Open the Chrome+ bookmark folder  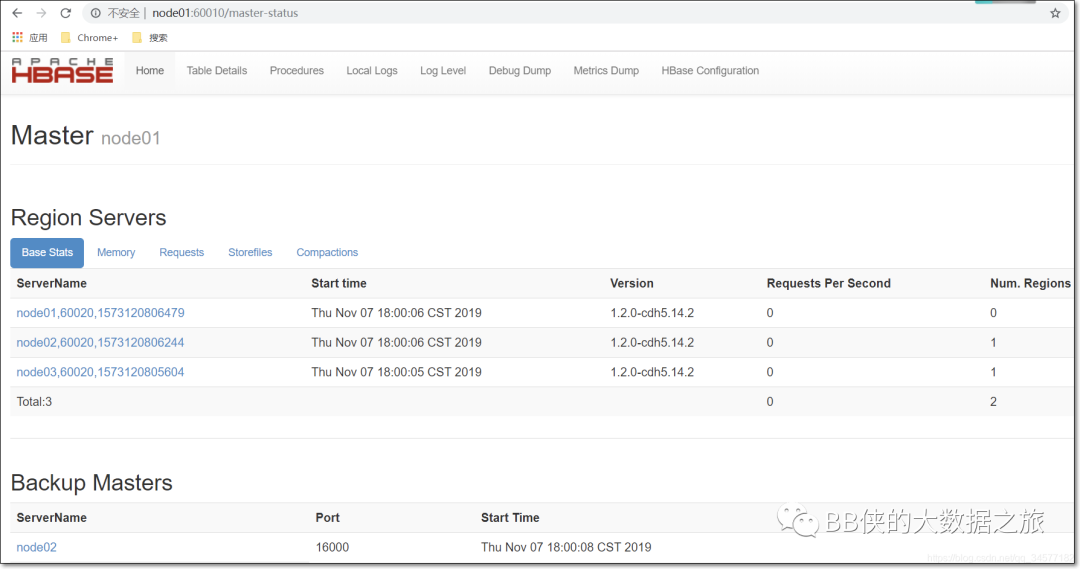coord(90,38)
